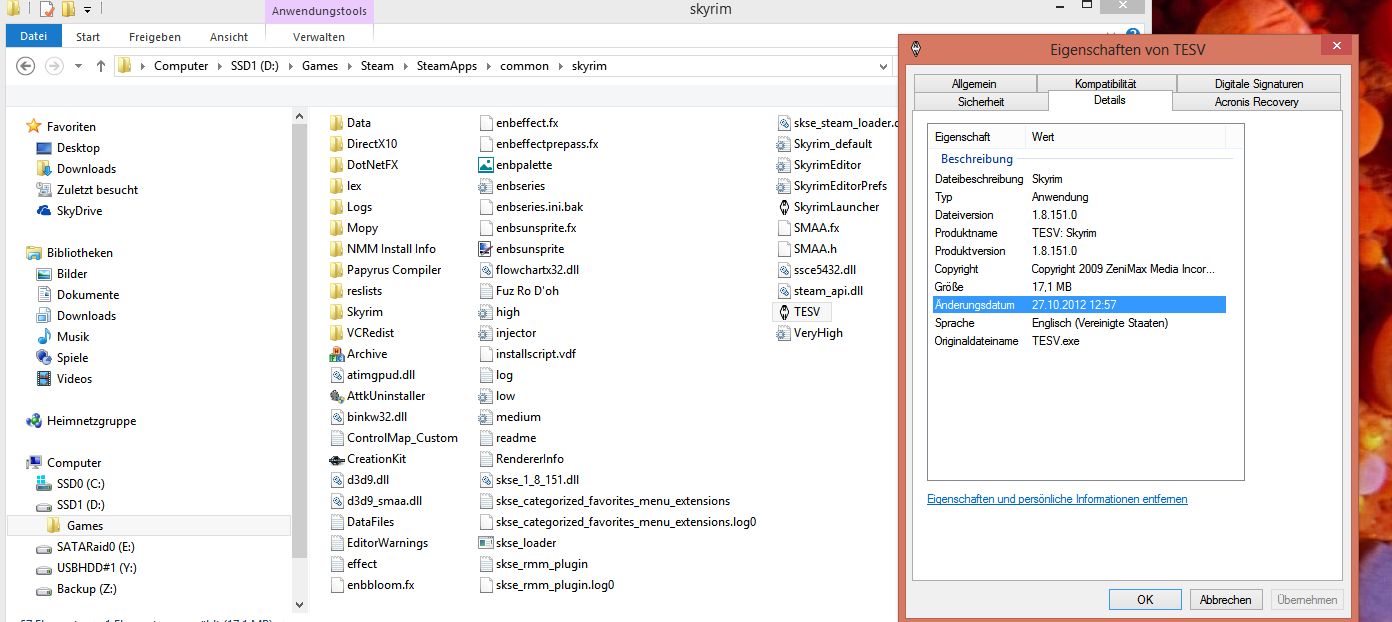The image size is (1392, 622).
Task: Click the Archive application icon
Action: click(x=337, y=354)
